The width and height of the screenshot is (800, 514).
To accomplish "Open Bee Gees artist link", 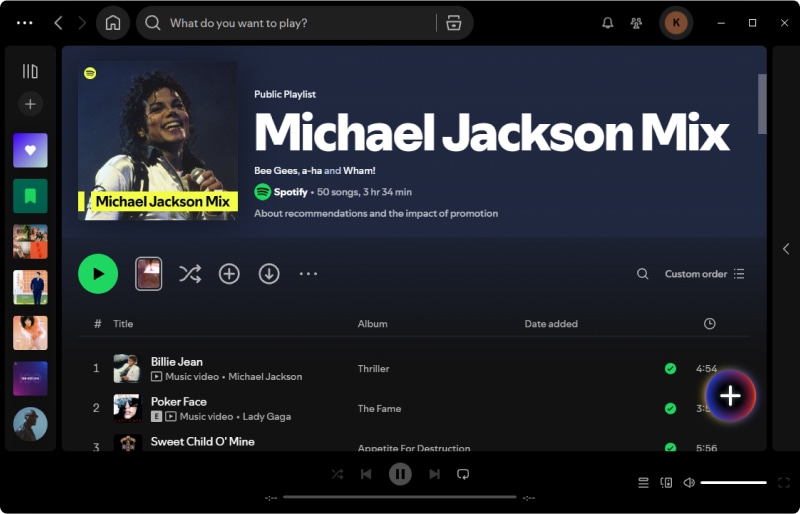I will pyautogui.click(x=276, y=170).
